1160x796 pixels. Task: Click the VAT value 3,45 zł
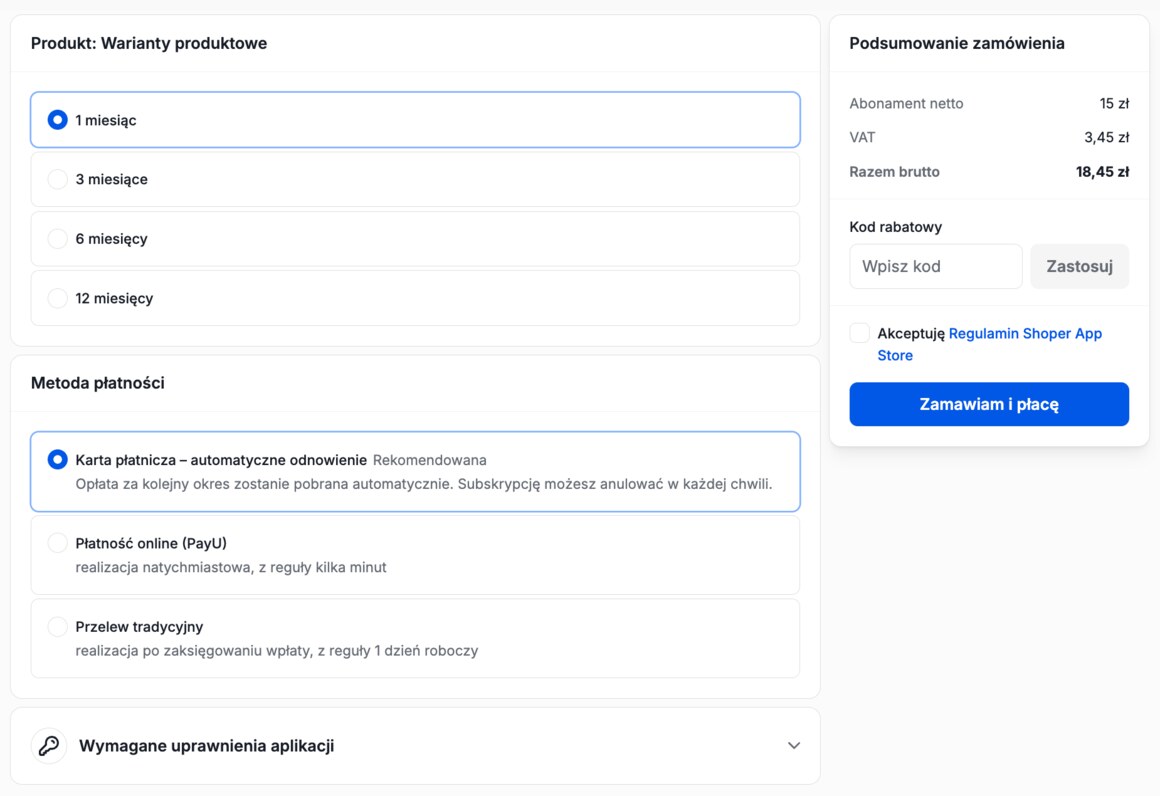coord(1107,138)
